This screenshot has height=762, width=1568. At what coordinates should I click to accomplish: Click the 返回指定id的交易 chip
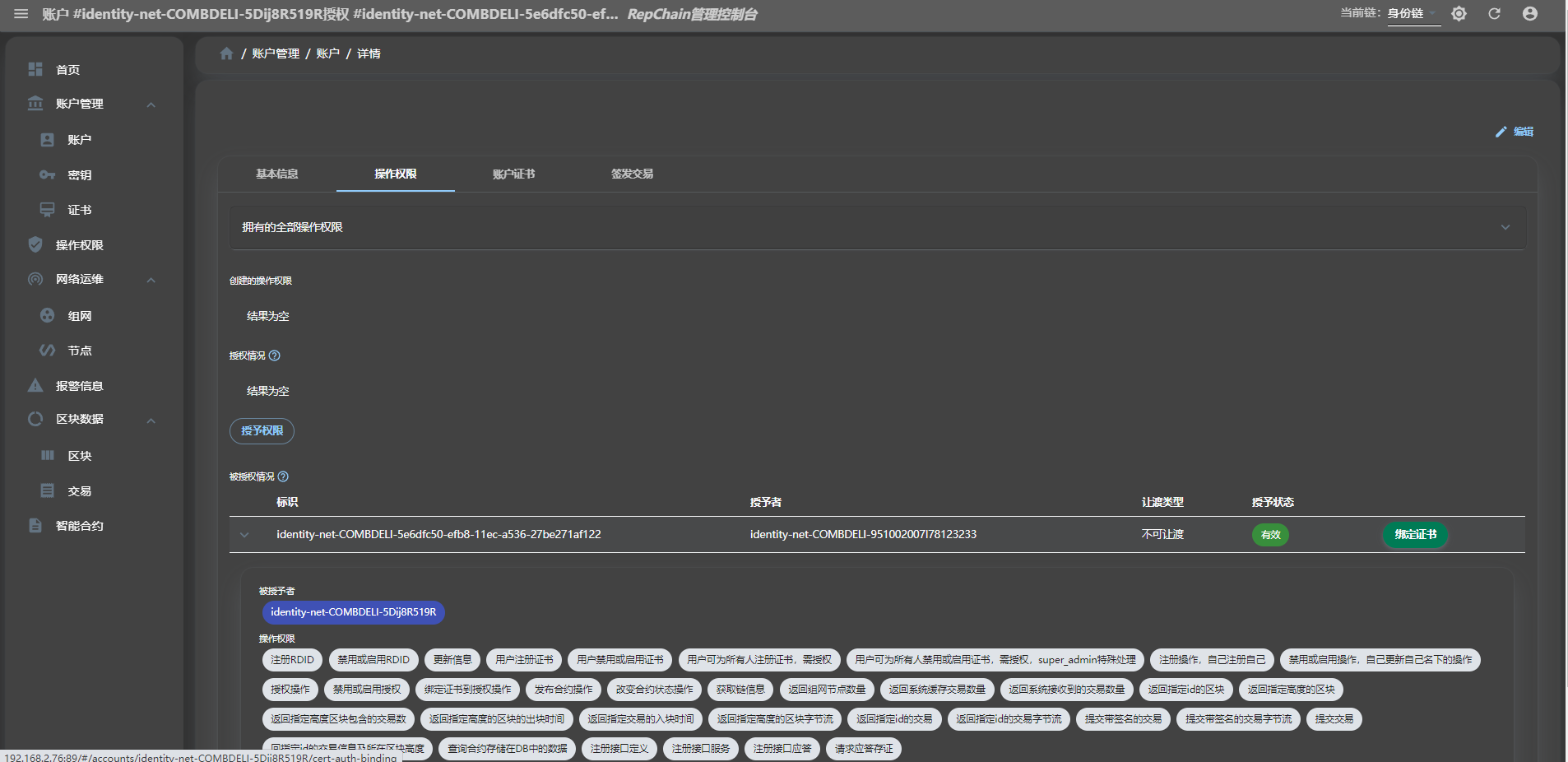[894, 719]
